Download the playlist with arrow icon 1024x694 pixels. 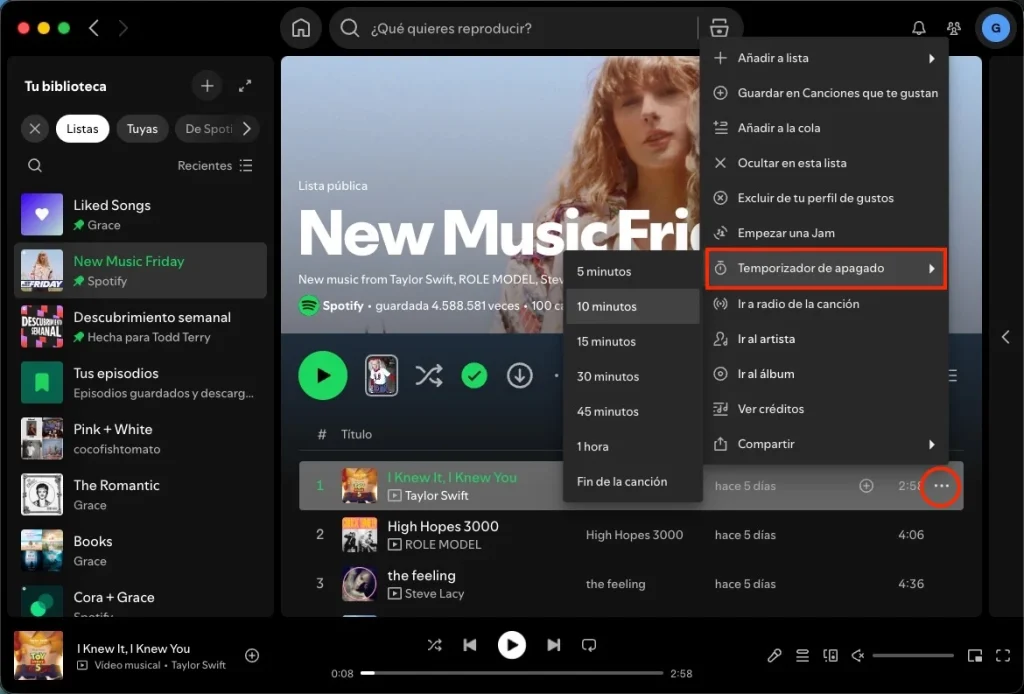pyautogui.click(x=520, y=375)
